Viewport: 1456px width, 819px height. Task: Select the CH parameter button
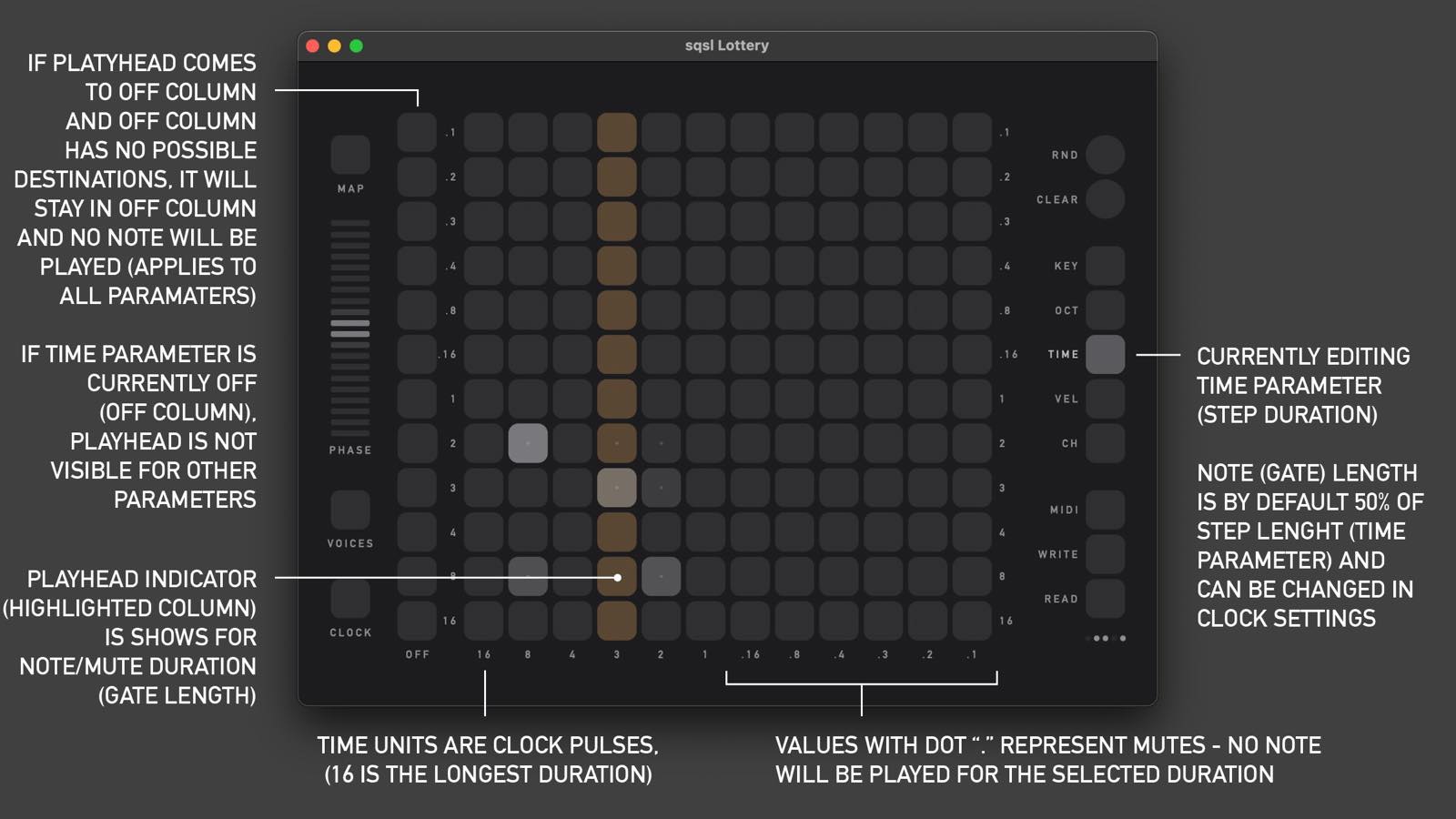pyautogui.click(x=1106, y=443)
